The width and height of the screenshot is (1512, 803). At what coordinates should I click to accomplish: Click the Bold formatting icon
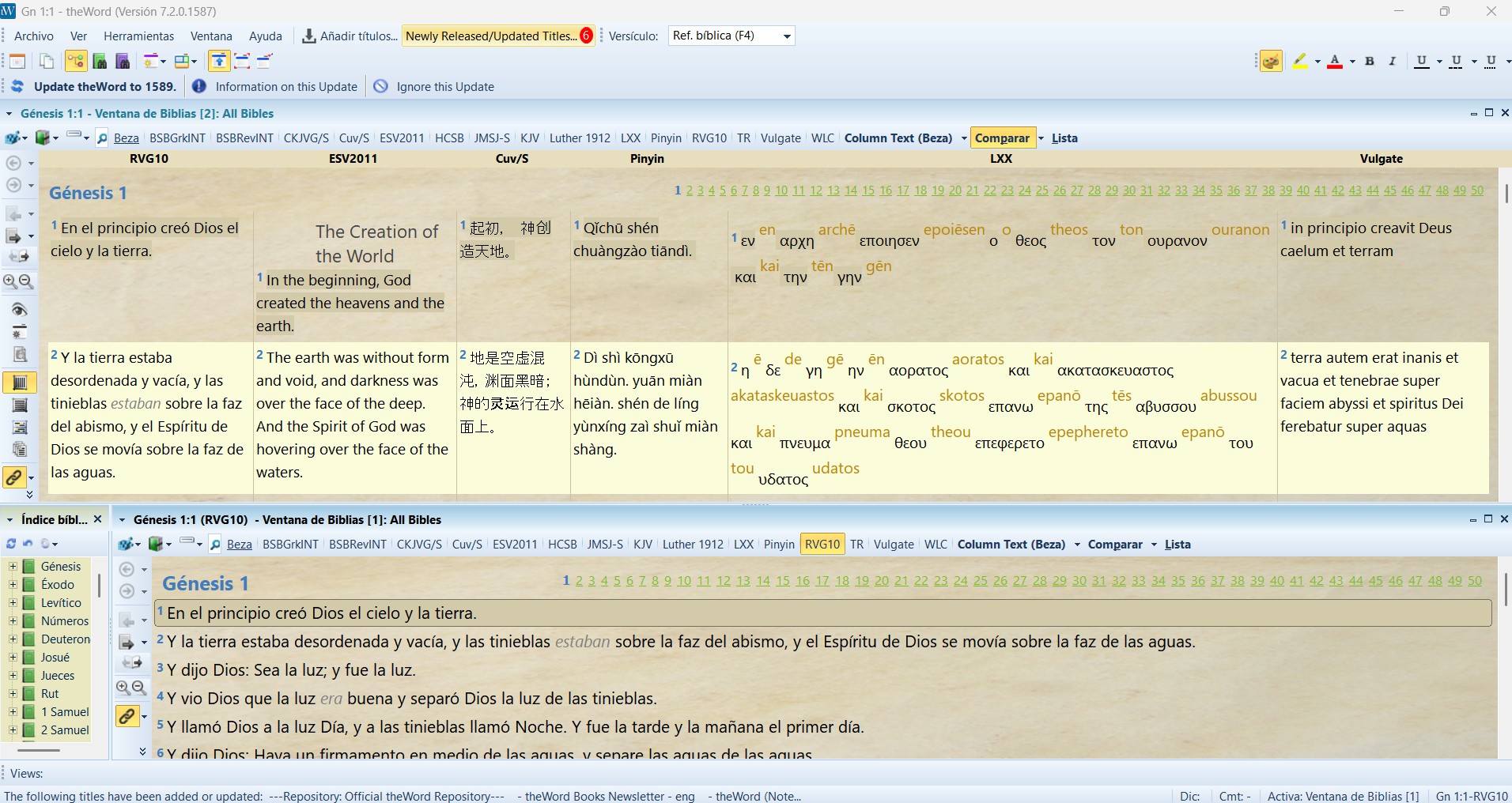(x=1370, y=61)
